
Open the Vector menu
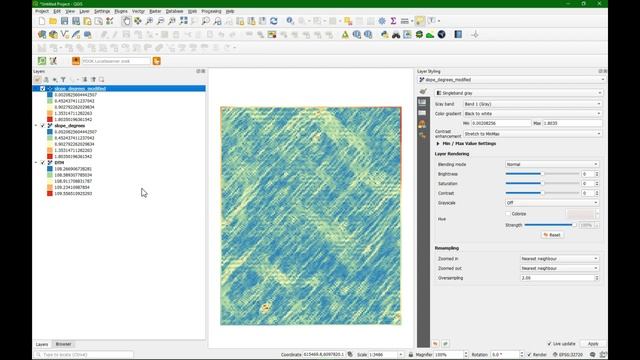tap(138, 11)
